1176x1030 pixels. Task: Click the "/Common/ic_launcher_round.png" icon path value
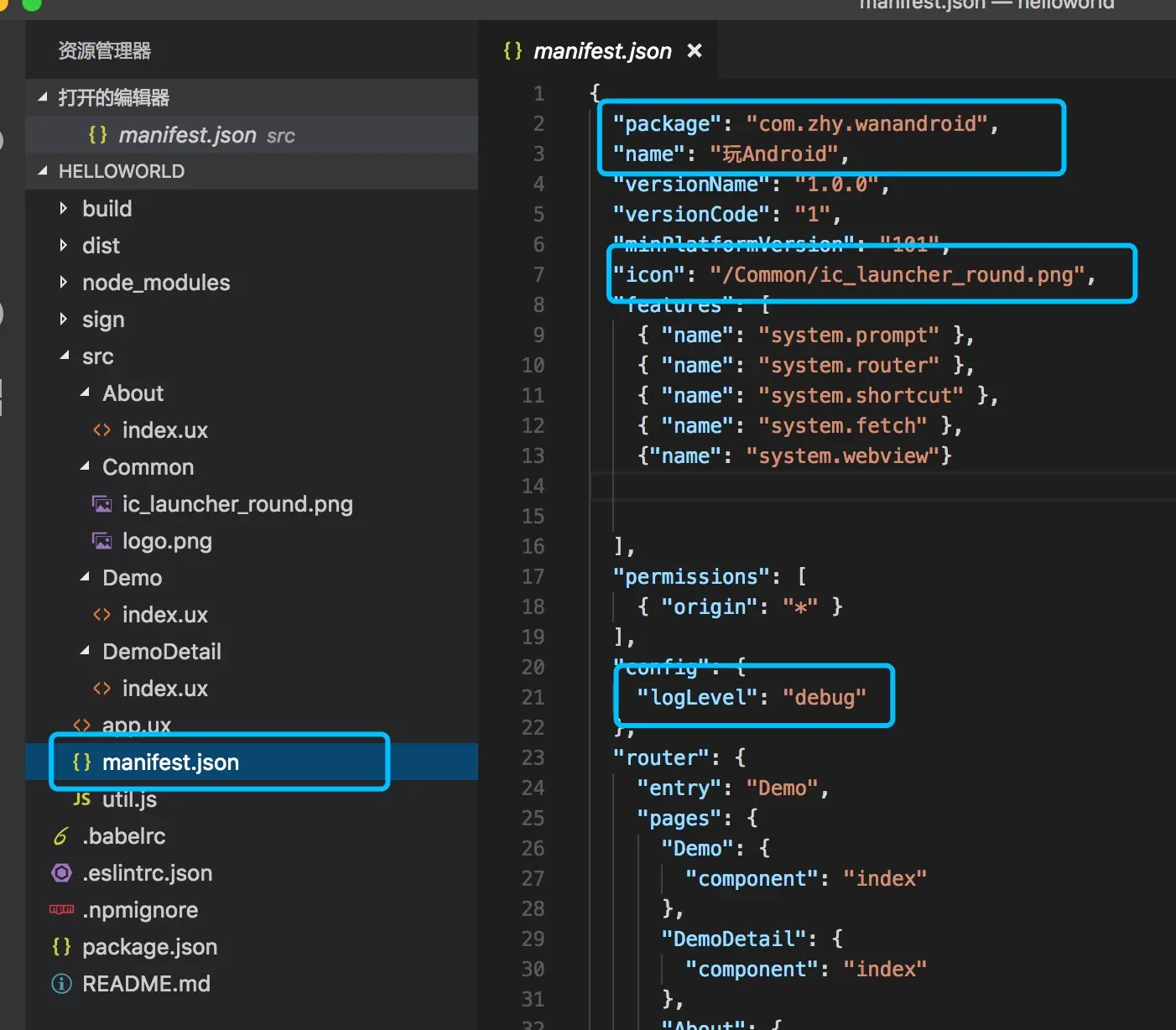point(897,275)
